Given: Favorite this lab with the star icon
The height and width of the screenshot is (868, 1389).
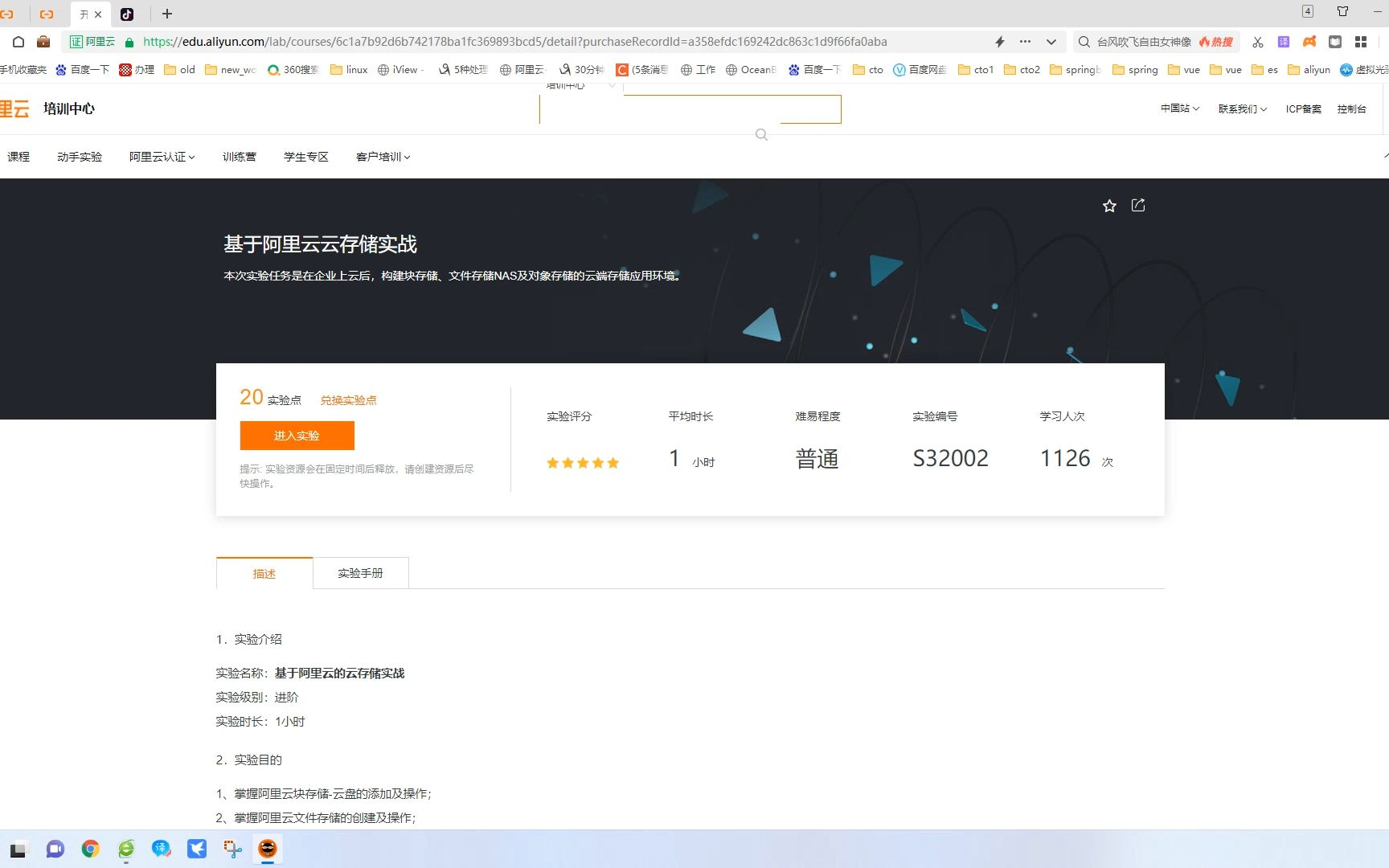Looking at the screenshot, I should tap(1109, 206).
